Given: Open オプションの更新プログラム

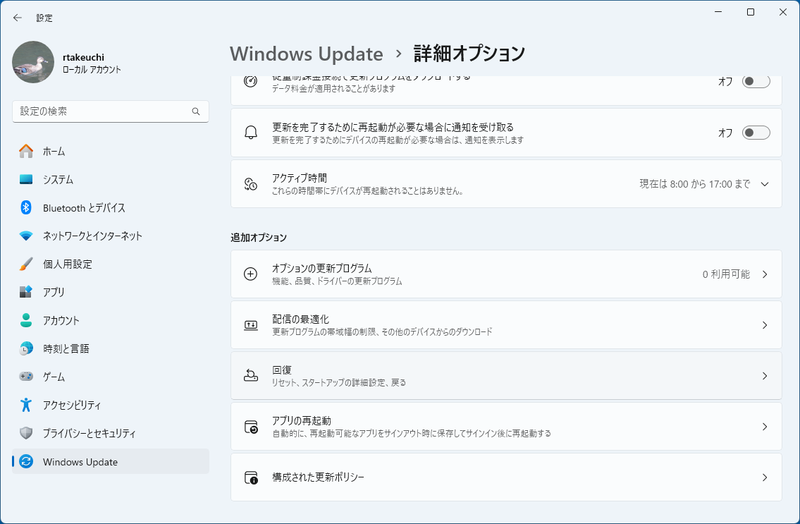Looking at the screenshot, I should coord(506,274).
